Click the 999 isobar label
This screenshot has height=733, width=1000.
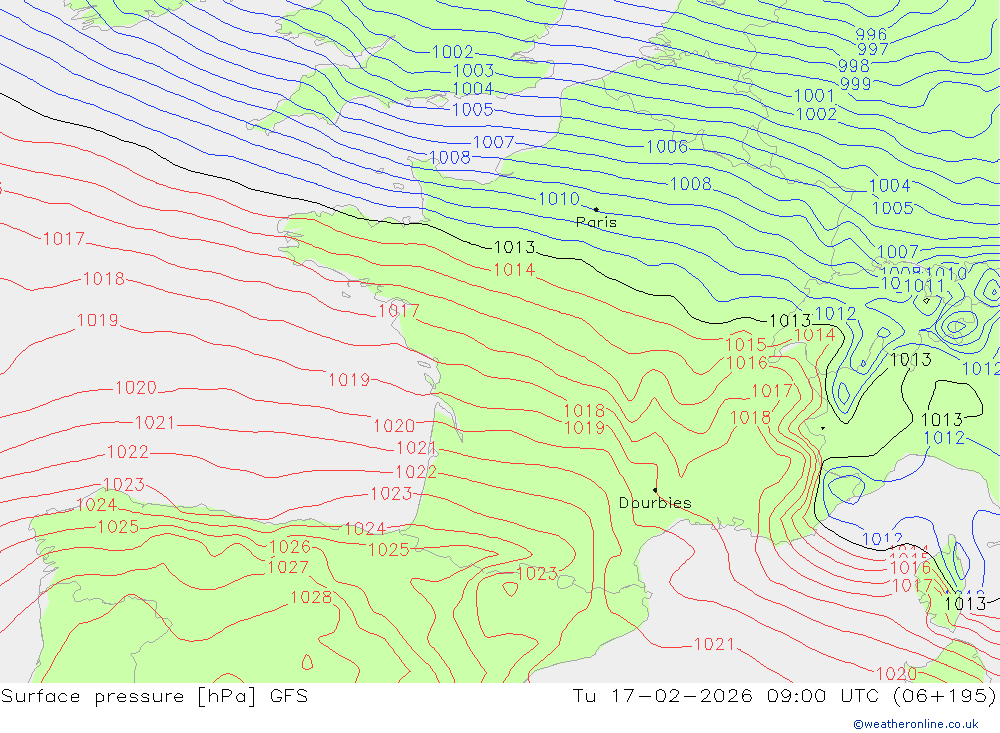coord(856,84)
